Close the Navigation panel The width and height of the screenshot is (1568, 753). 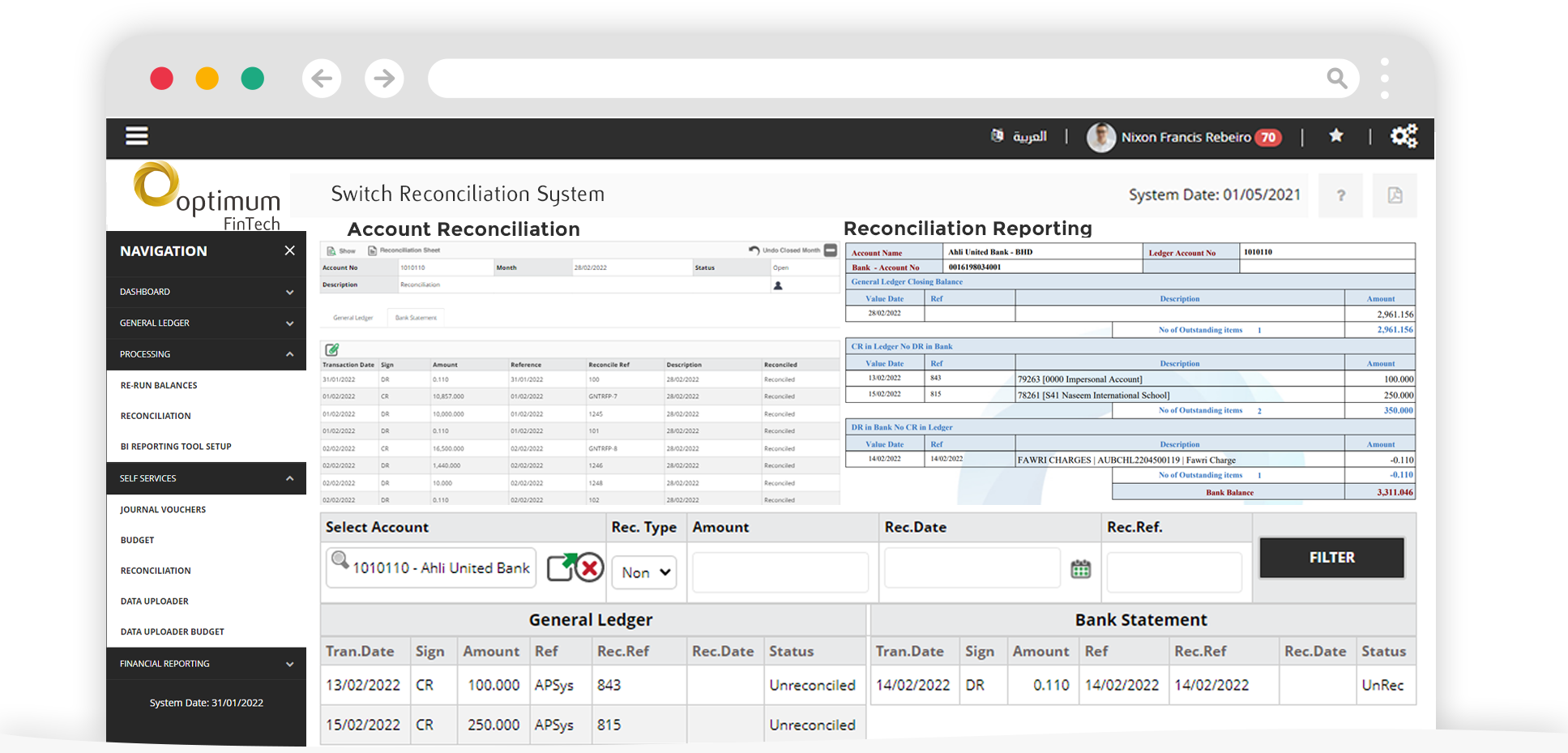coord(289,251)
